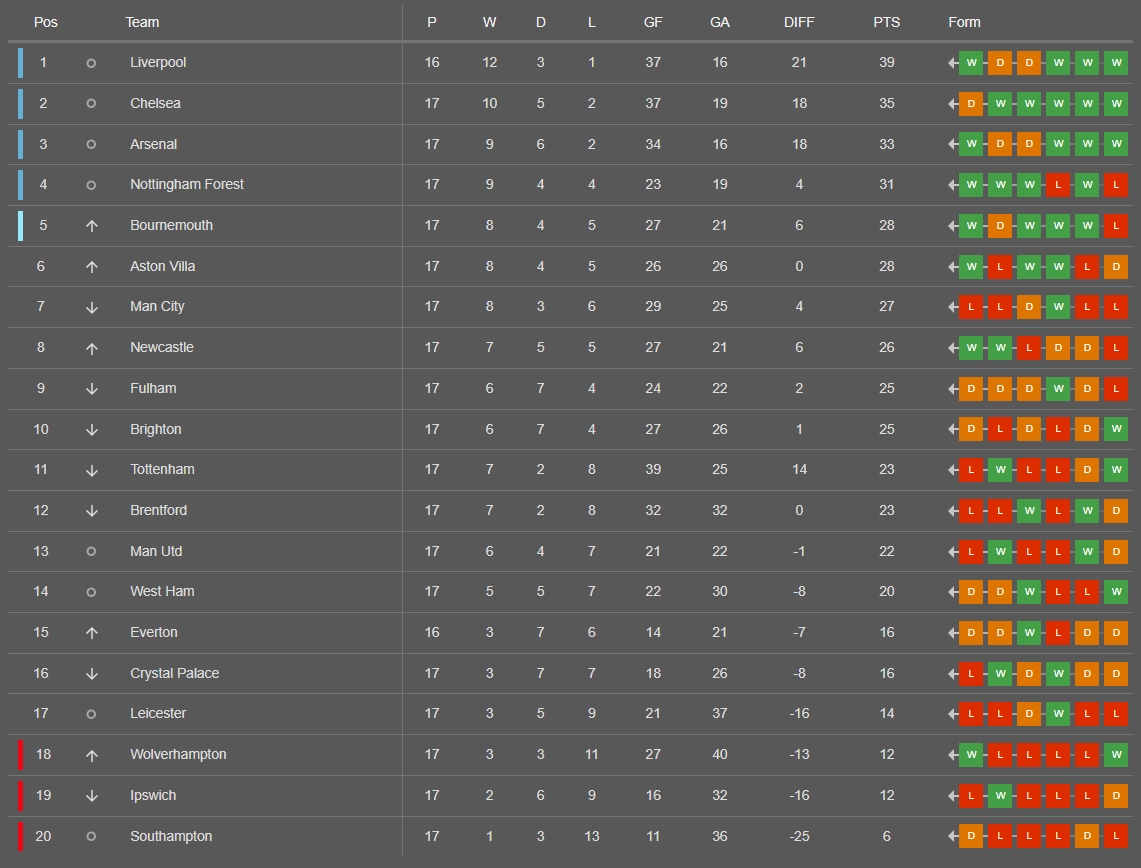The image size is (1141, 868).
Task: Open the Aston Villa team link
Action: (162, 266)
